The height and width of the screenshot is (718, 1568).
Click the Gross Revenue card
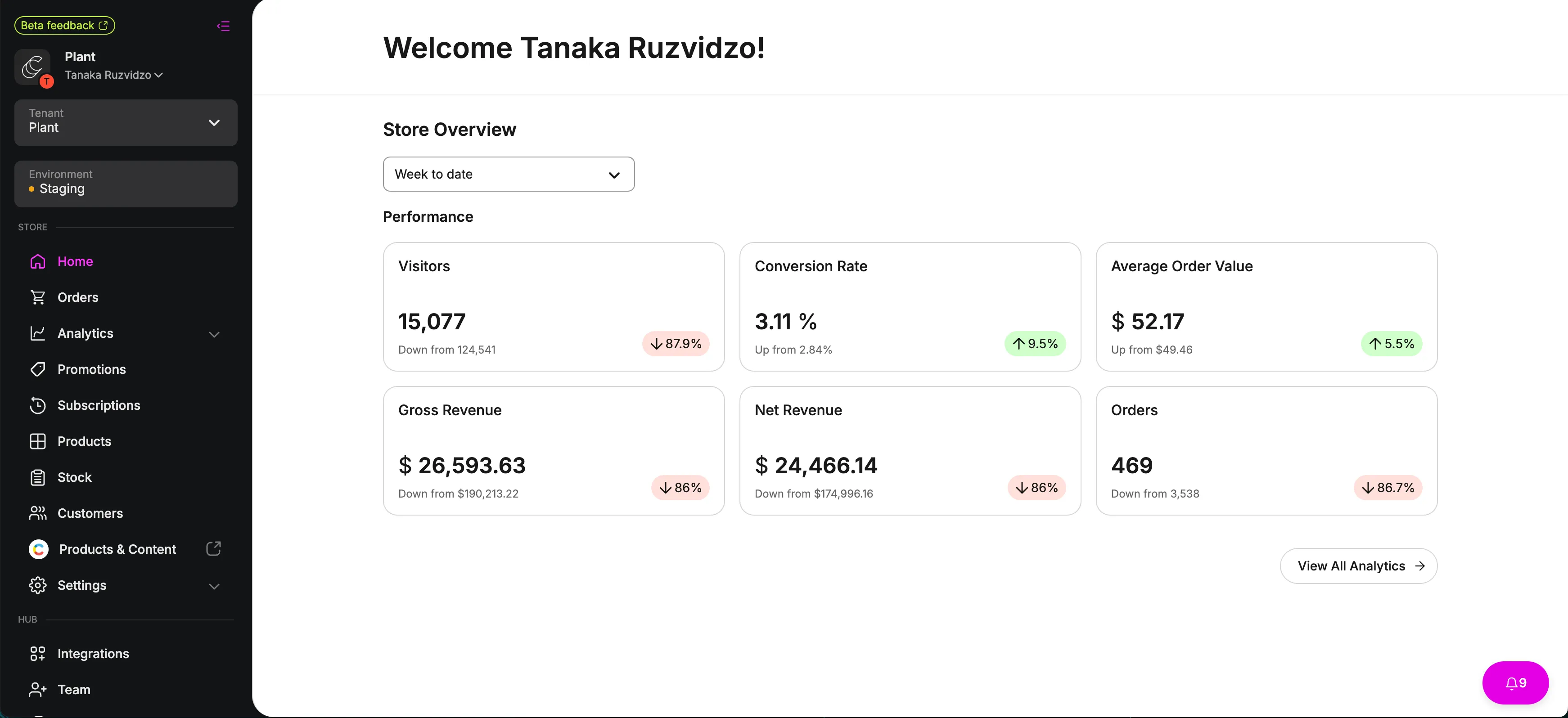554,451
